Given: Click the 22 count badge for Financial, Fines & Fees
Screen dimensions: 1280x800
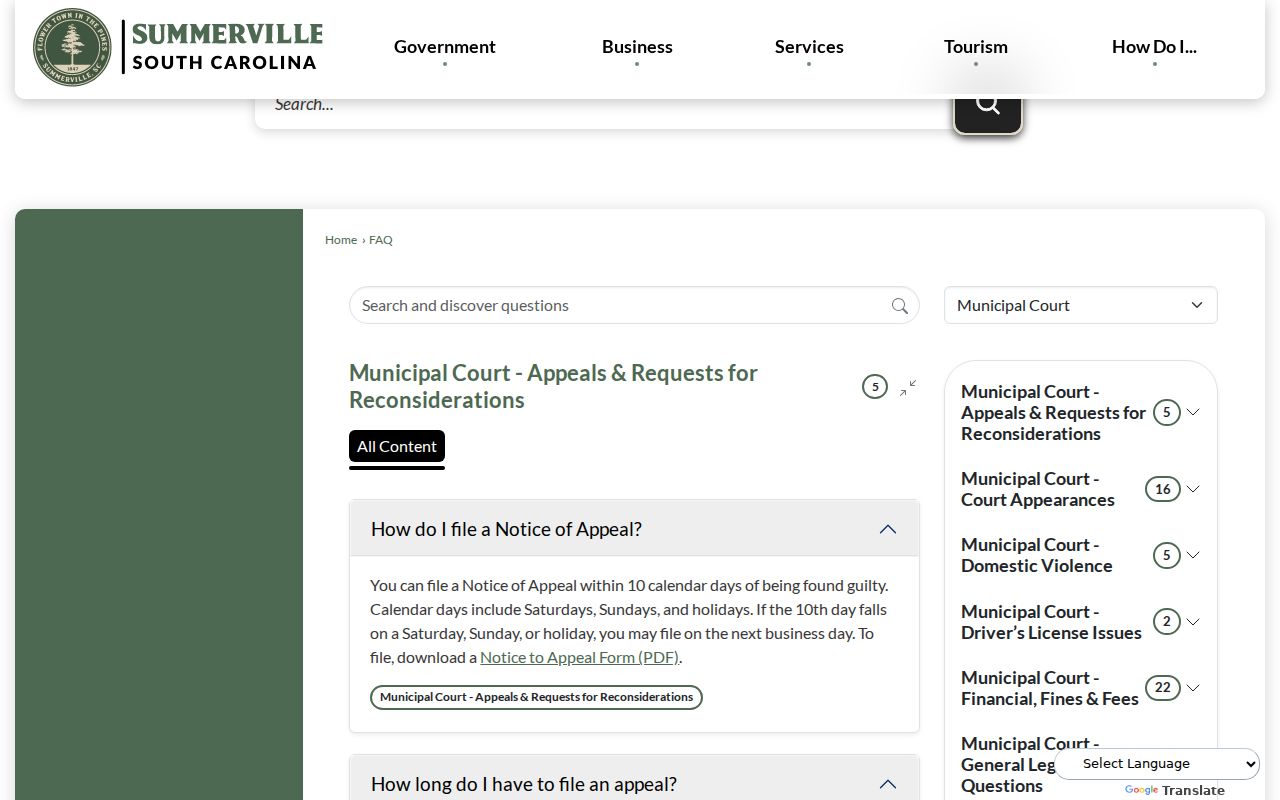Looking at the screenshot, I should coord(1163,688).
